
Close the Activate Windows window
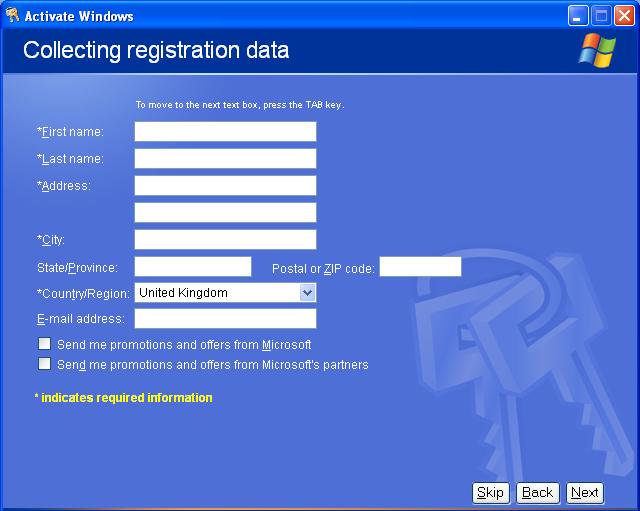[623, 15]
